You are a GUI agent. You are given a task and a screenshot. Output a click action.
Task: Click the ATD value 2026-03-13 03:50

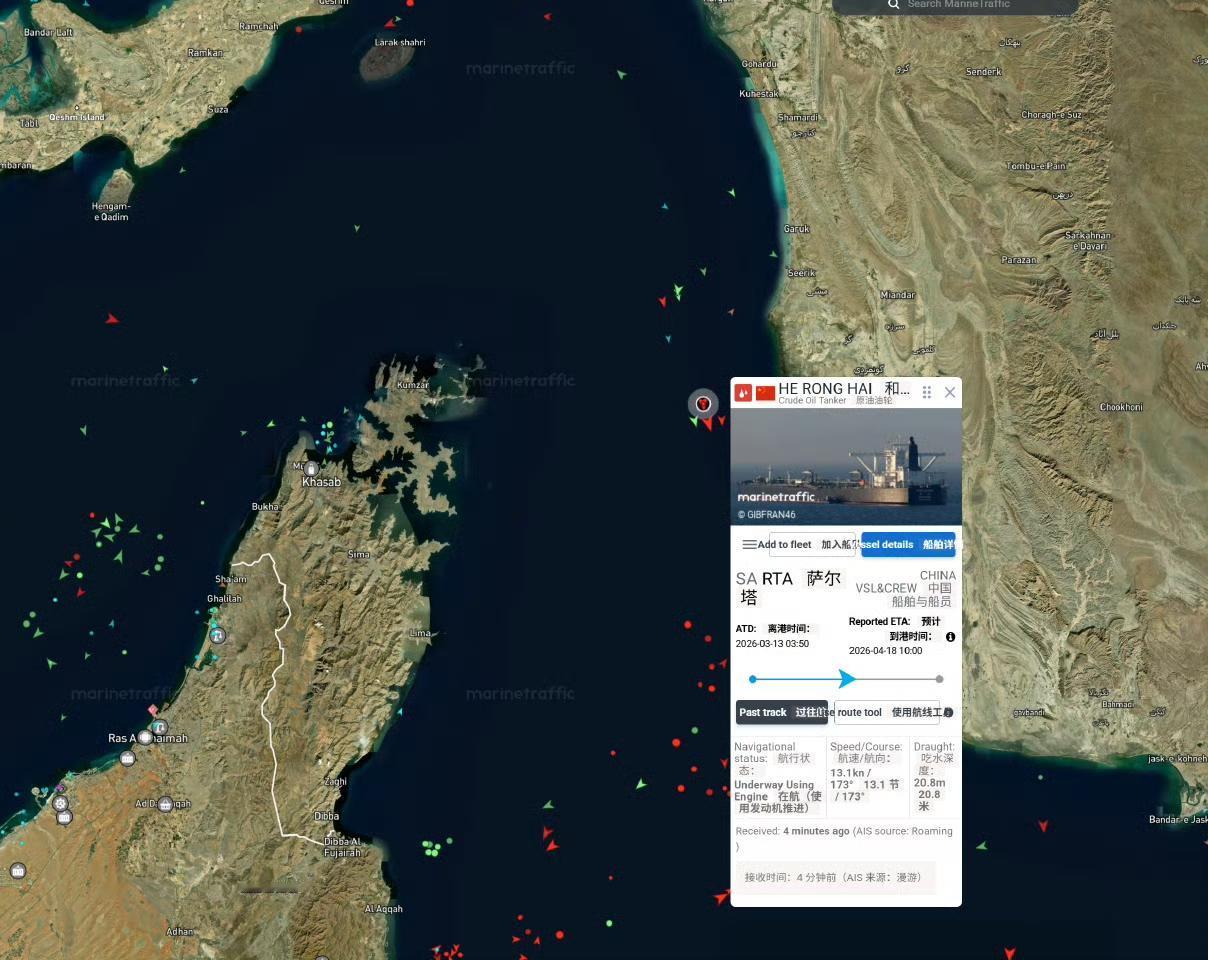click(x=772, y=644)
